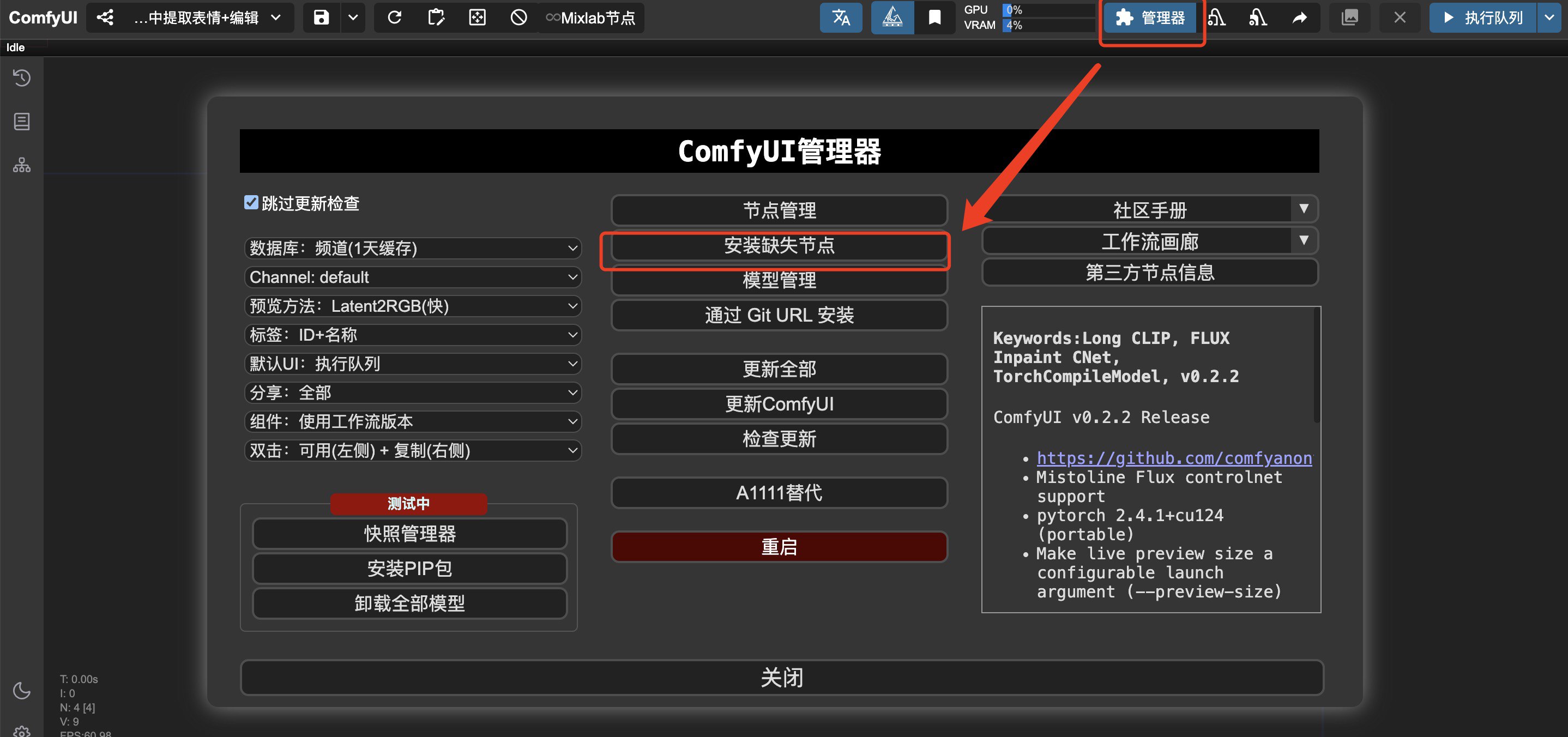The image size is (1568, 737).
Task: Open the 双击 可用(左侧) dropdown
Action: pyautogui.click(x=413, y=451)
